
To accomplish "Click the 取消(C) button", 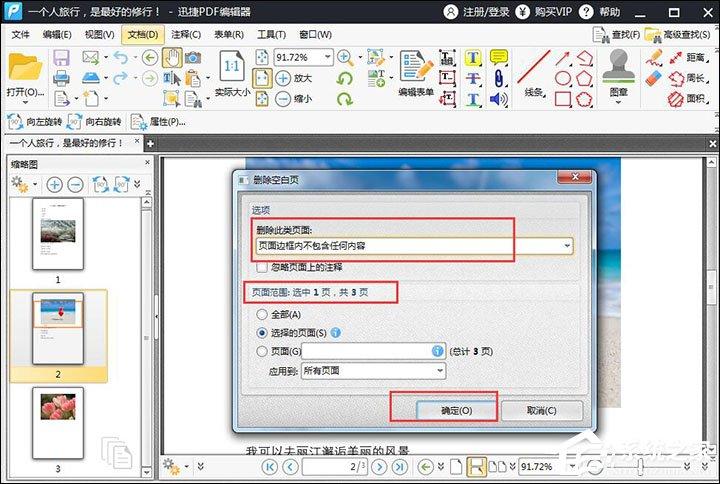I will (542, 411).
